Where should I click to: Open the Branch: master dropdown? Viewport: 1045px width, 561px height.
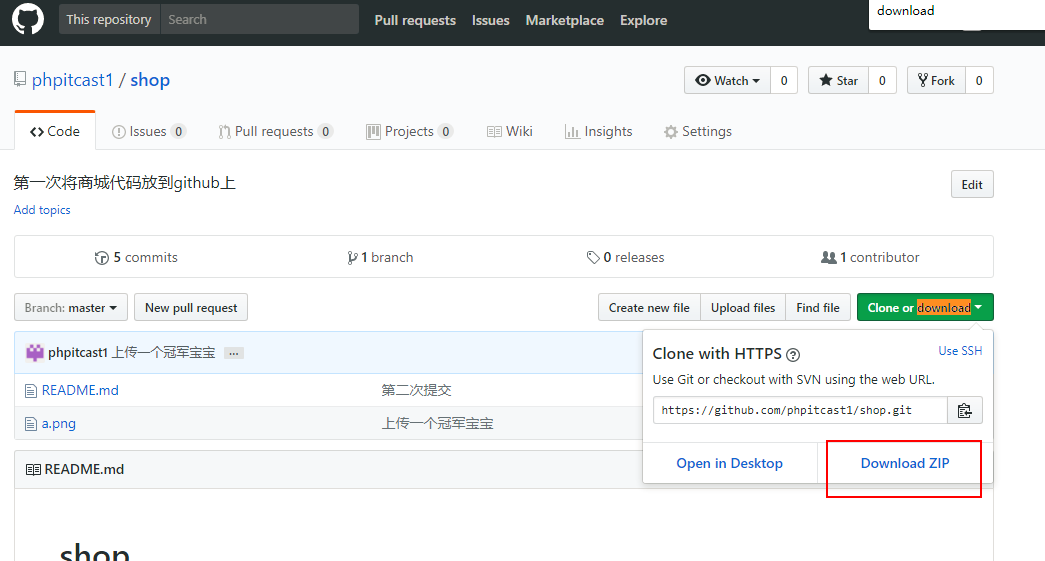pyautogui.click(x=71, y=308)
